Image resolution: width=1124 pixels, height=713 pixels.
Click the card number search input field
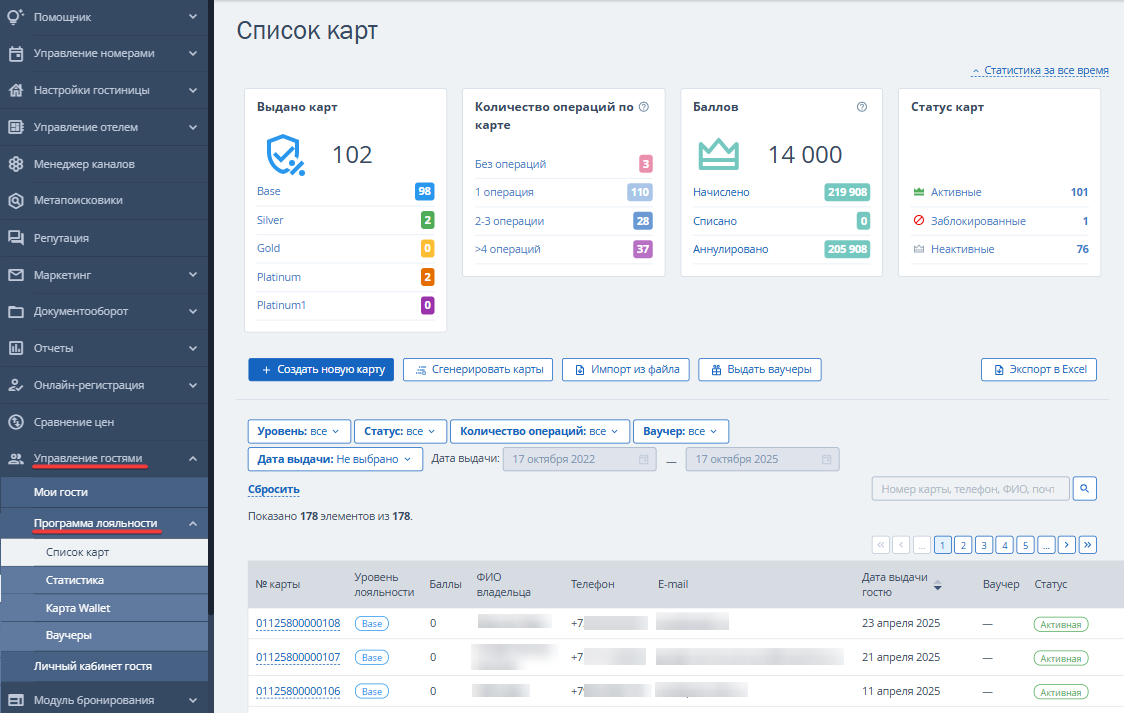[x=970, y=488]
